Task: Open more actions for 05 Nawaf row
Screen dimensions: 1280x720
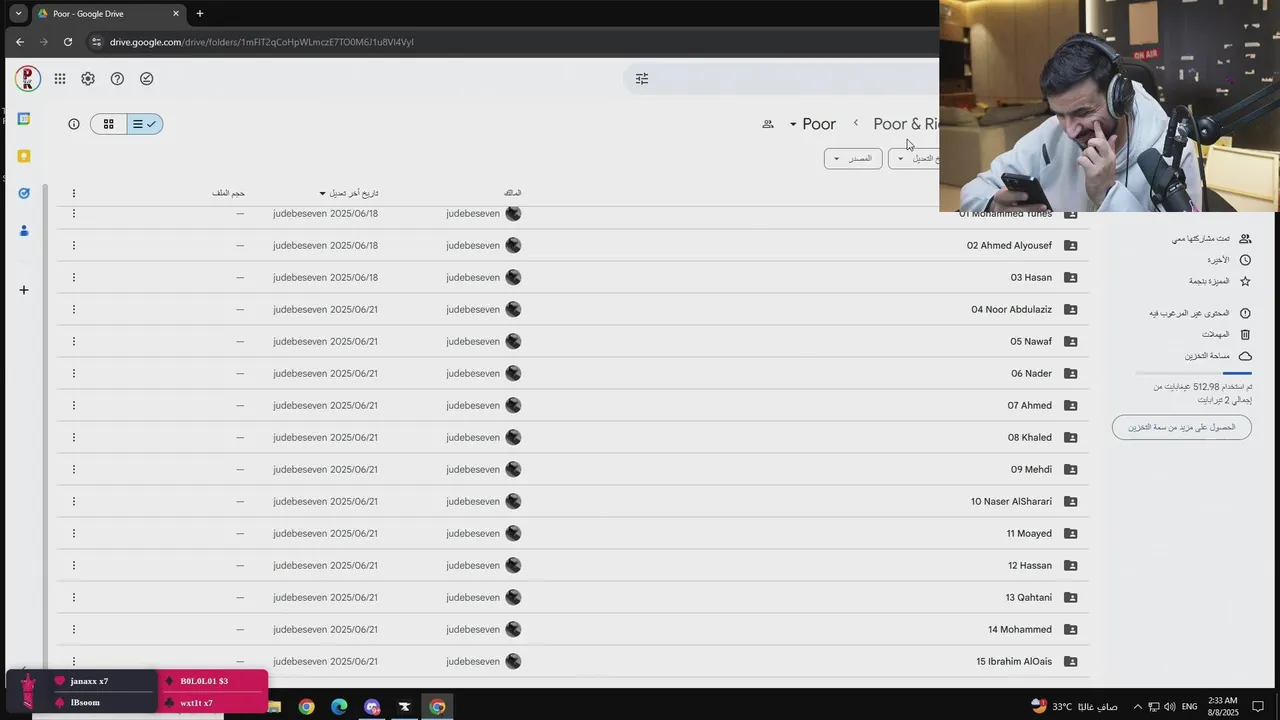Action: (74, 341)
